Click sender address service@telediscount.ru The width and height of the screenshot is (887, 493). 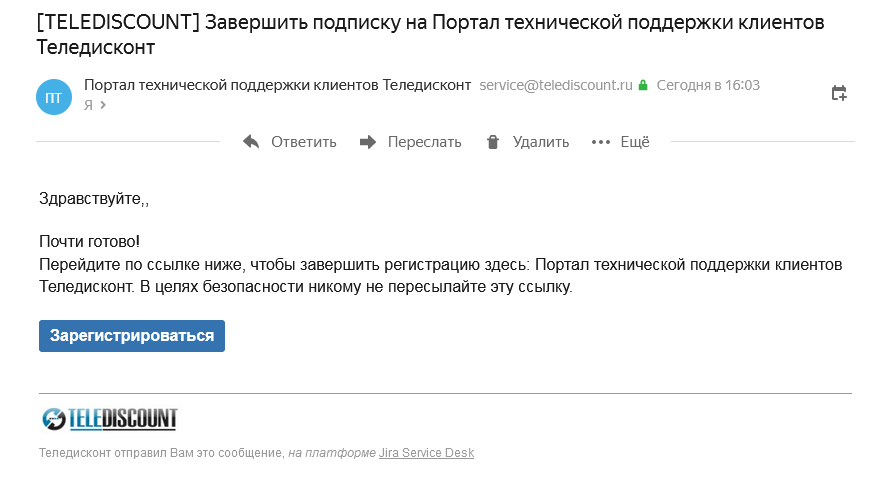click(x=556, y=85)
